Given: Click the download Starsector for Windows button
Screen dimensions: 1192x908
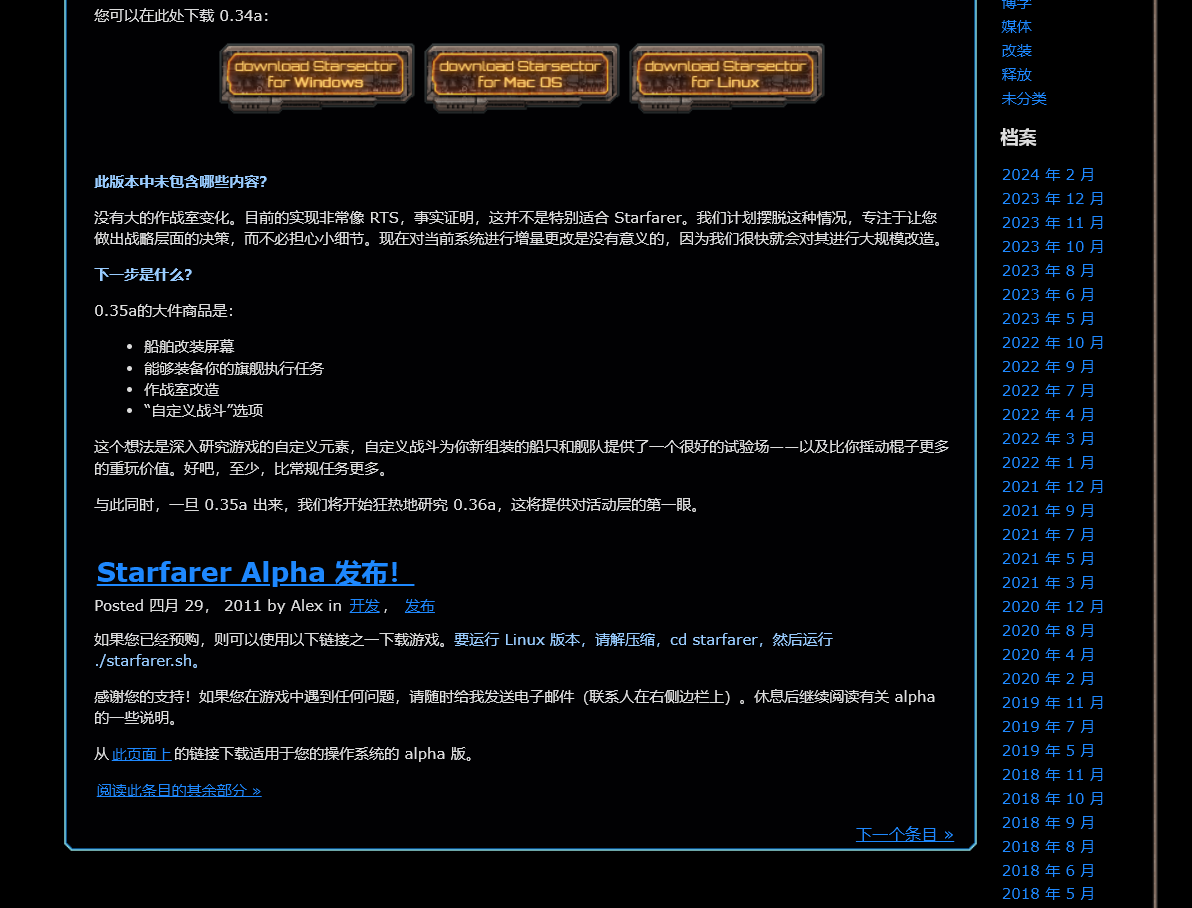Looking at the screenshot, I should 316,74.
